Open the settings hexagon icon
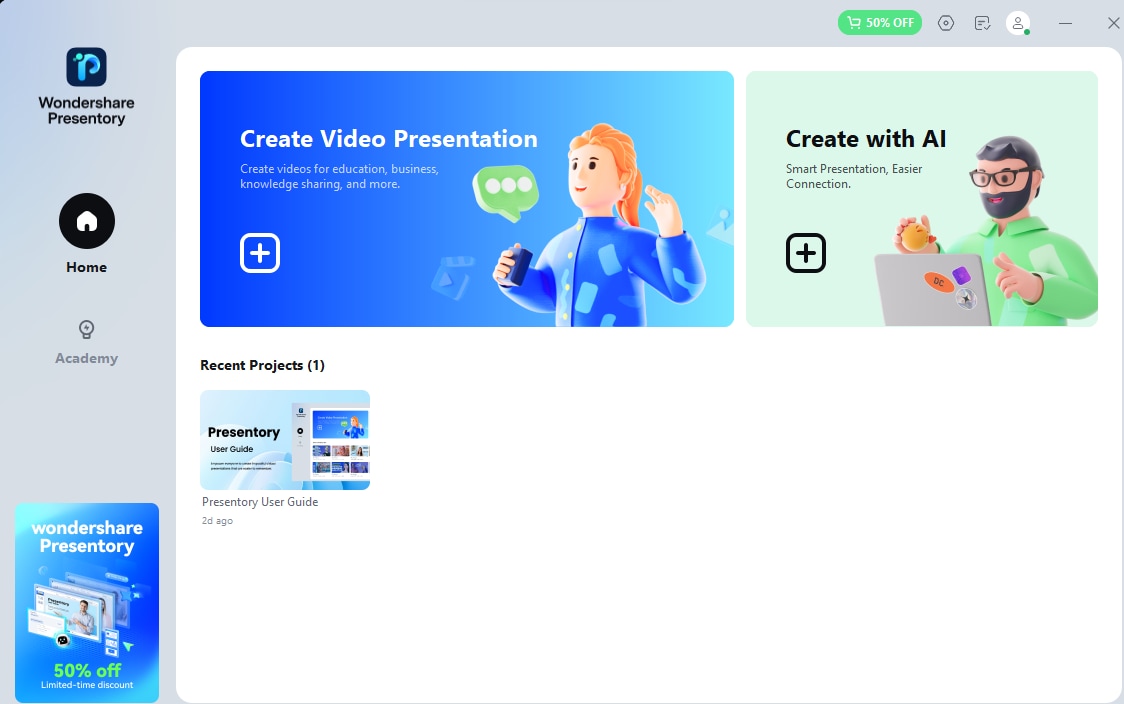The height and width of the screenshot is (704, 1124). click(x=946, y=23)
